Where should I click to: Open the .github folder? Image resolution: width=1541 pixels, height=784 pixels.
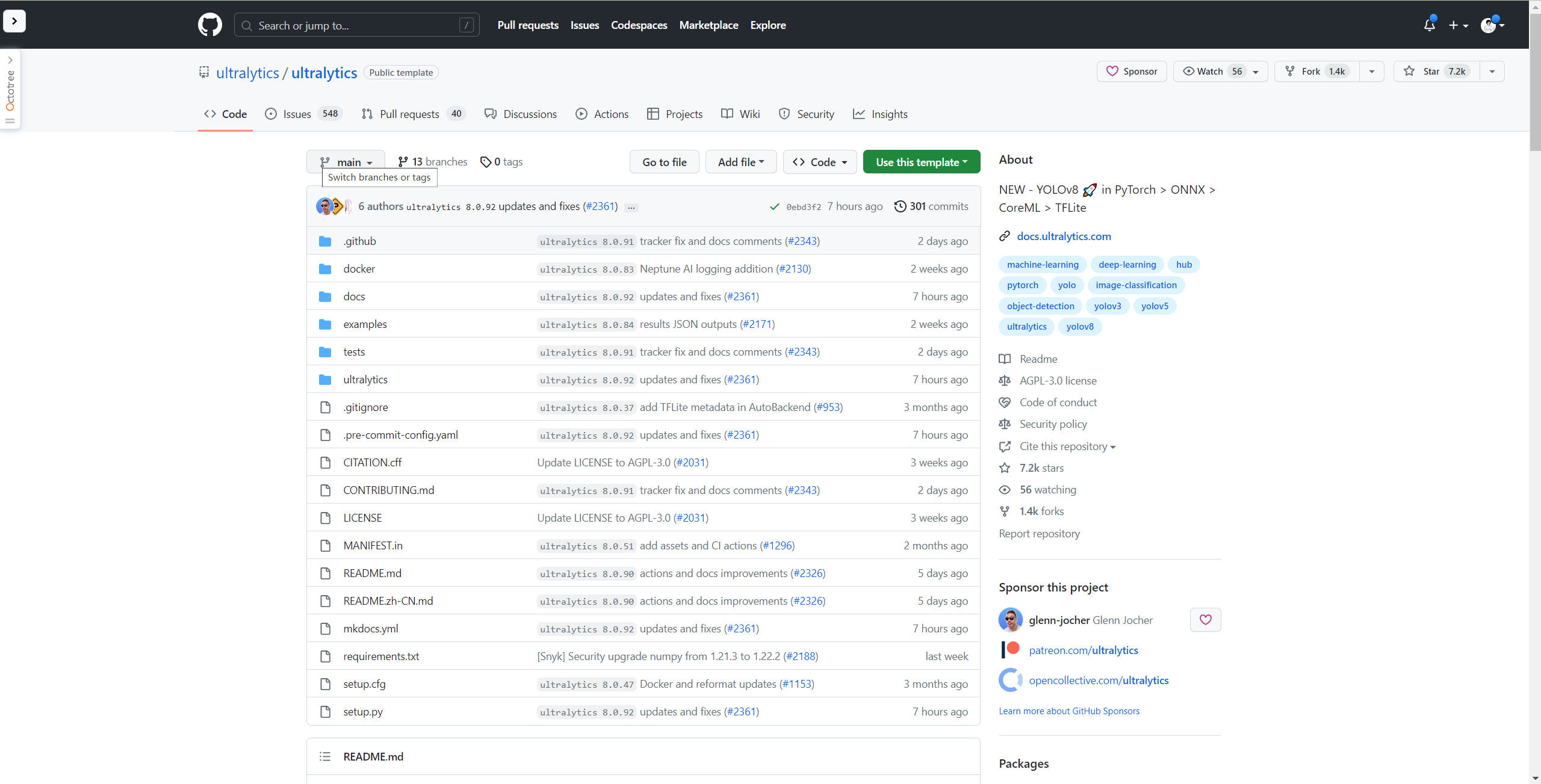click(359, 241)
